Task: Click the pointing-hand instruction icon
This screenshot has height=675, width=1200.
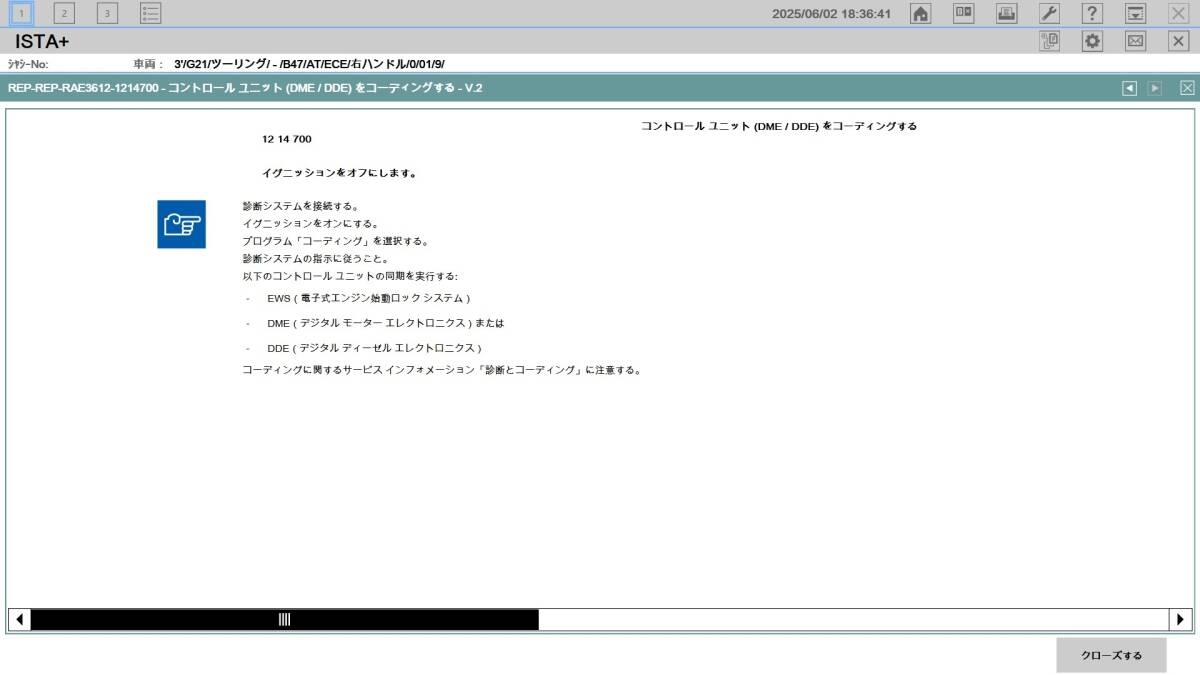Action: coord(181,226)
